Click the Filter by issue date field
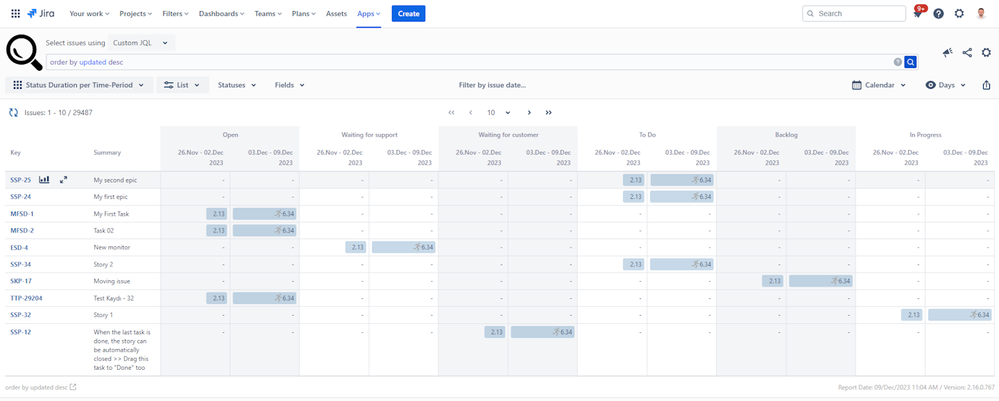Screen dimensions: 999x401 492,85
